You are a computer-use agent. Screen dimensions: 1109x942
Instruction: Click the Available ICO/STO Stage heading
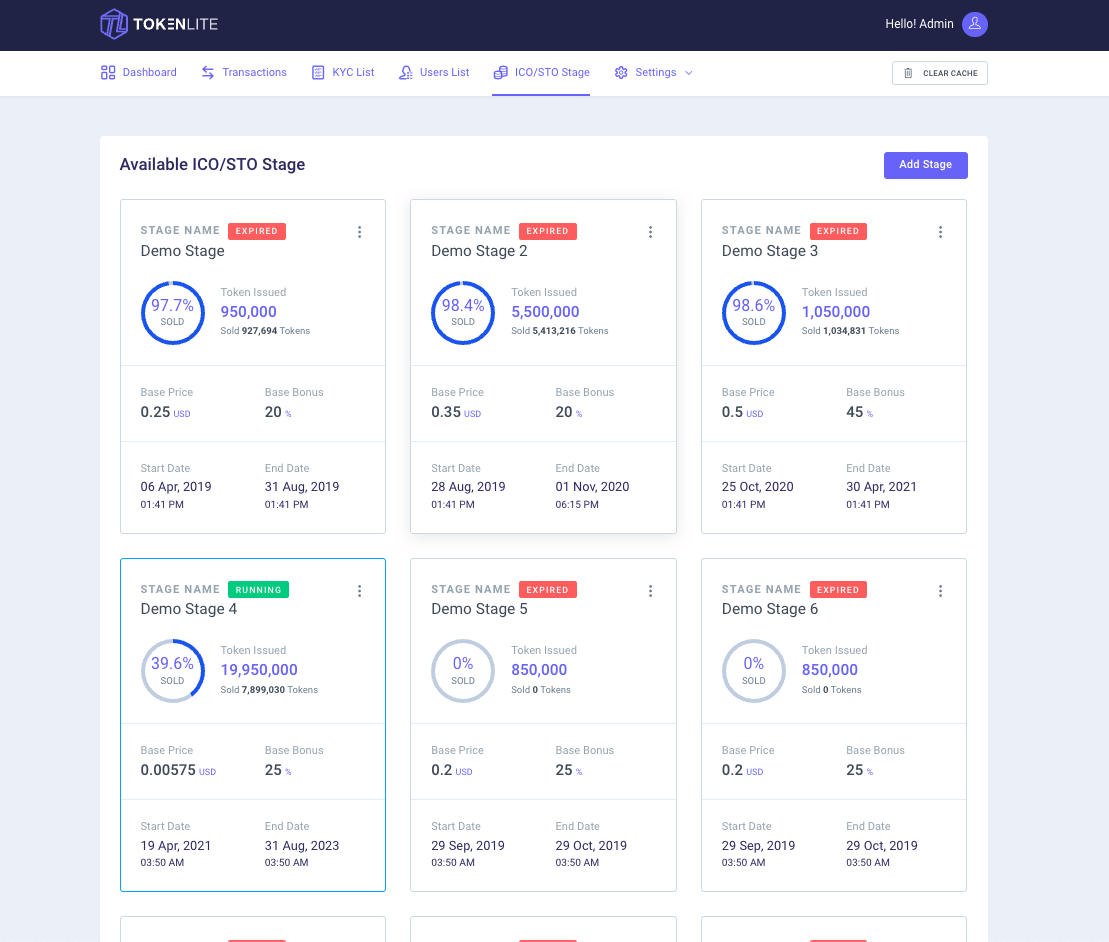[212, 165]
